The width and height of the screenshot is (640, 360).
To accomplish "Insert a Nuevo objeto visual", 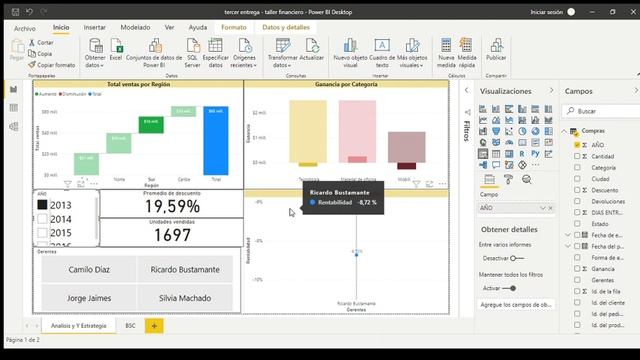I will [350, 53].
